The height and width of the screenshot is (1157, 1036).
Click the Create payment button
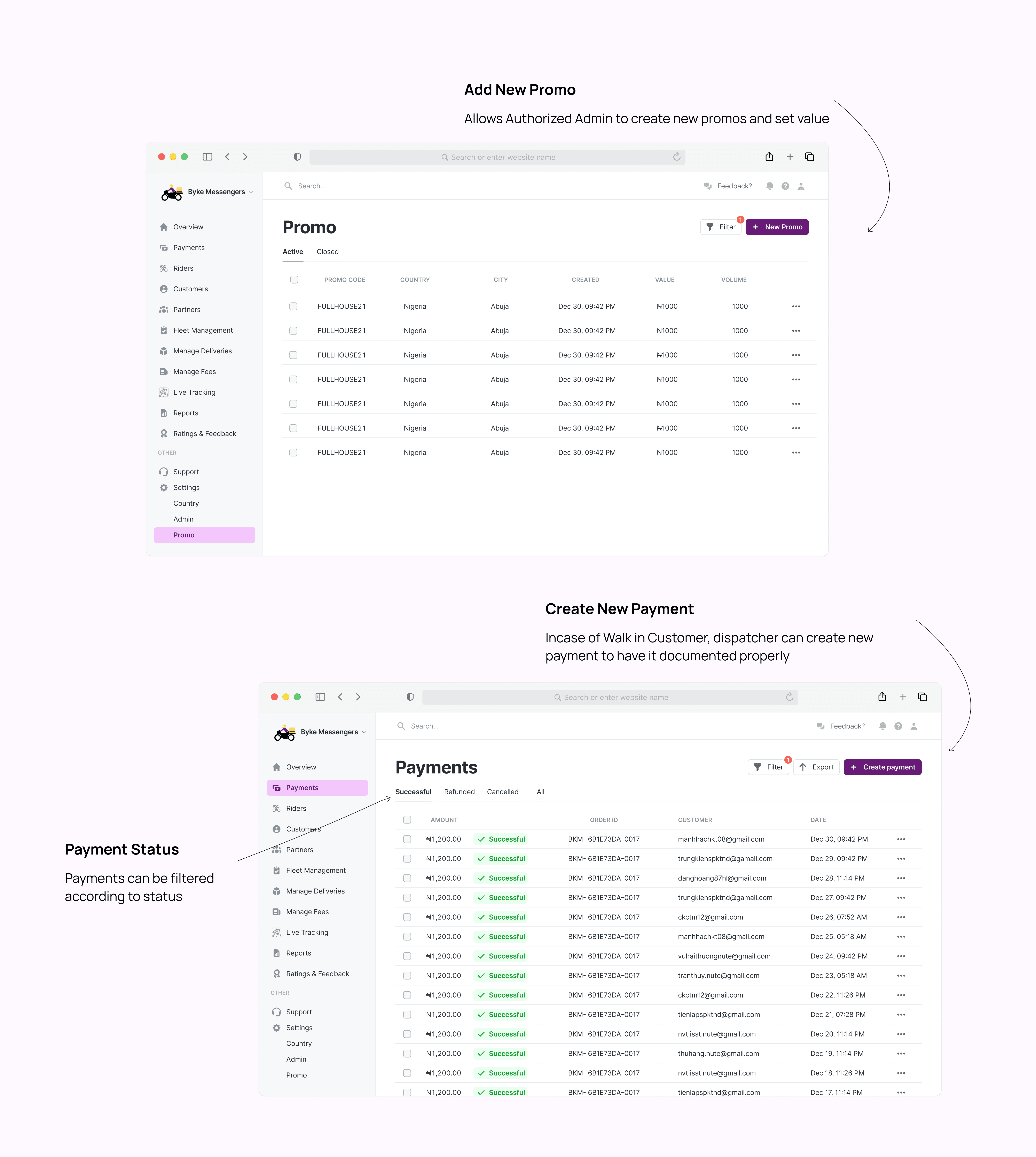pos(882,767)
